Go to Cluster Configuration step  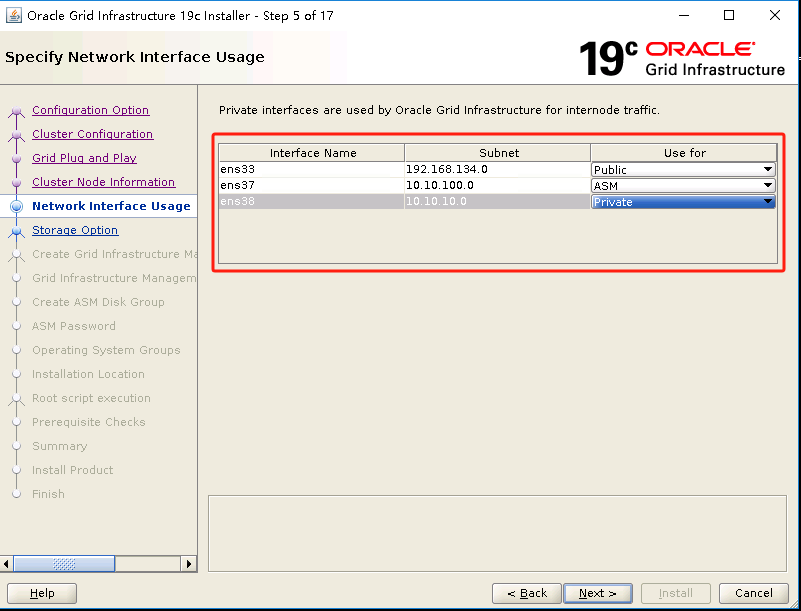coord(92,134)
